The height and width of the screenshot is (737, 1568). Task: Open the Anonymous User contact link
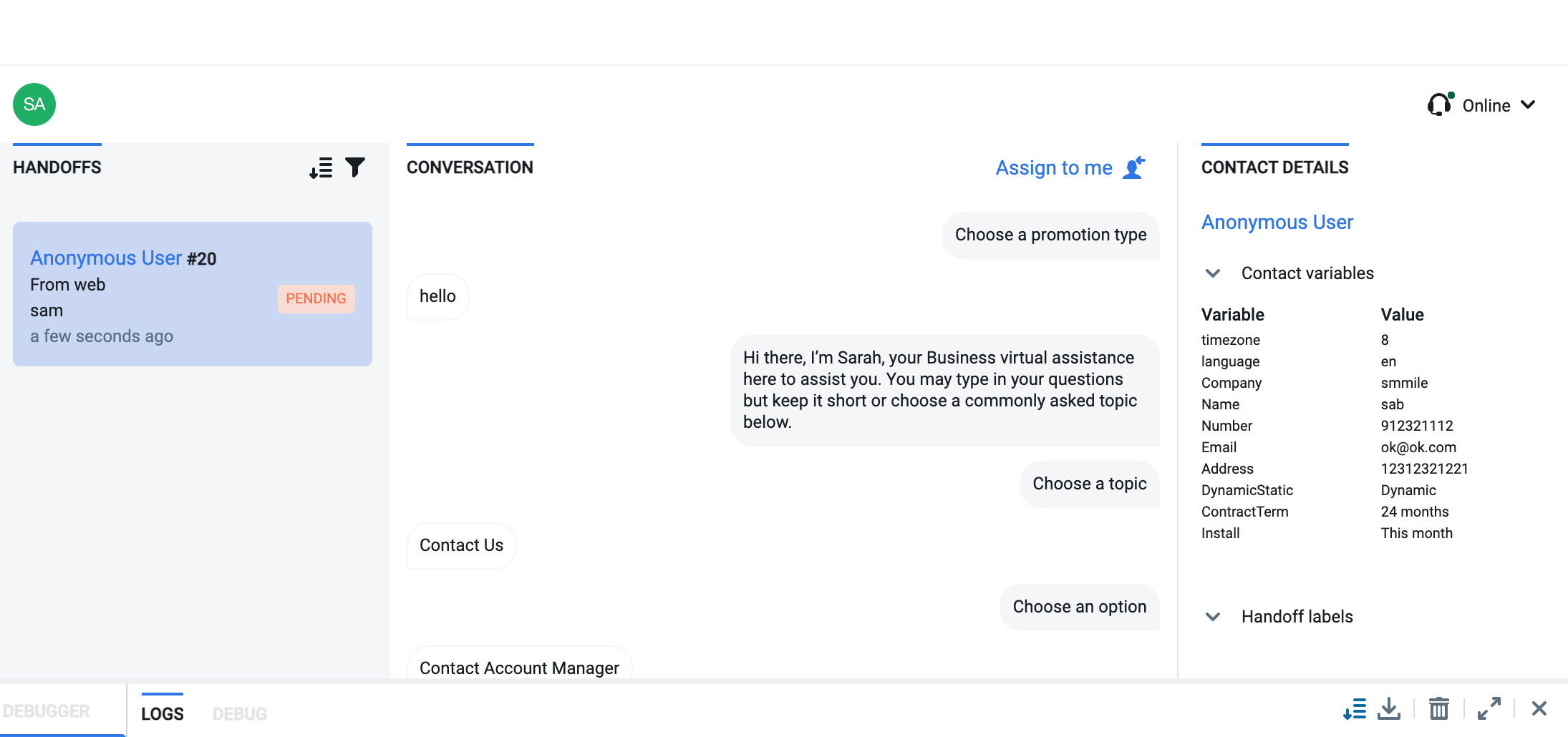(x=1277, y=223)
